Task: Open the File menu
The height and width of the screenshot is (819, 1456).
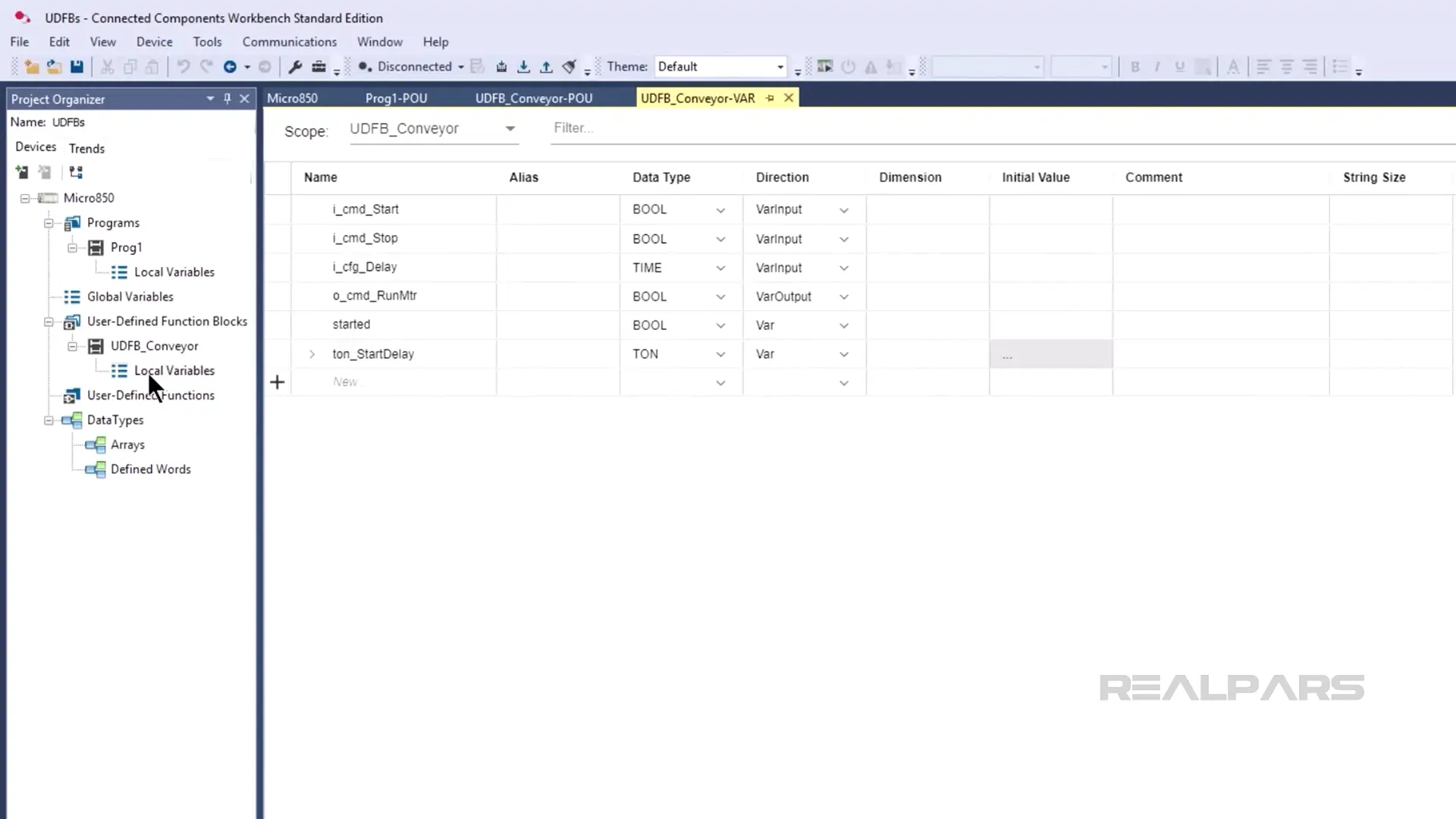Action: pyautogui.click(x=20, y=42)
